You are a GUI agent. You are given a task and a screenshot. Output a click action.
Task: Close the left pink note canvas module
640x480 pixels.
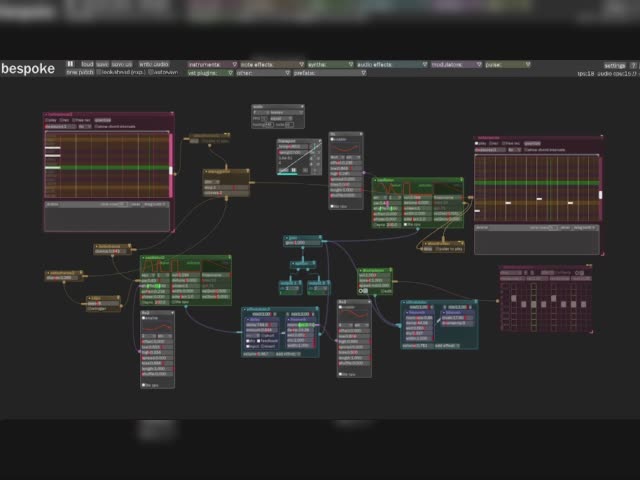click(172, 114)
